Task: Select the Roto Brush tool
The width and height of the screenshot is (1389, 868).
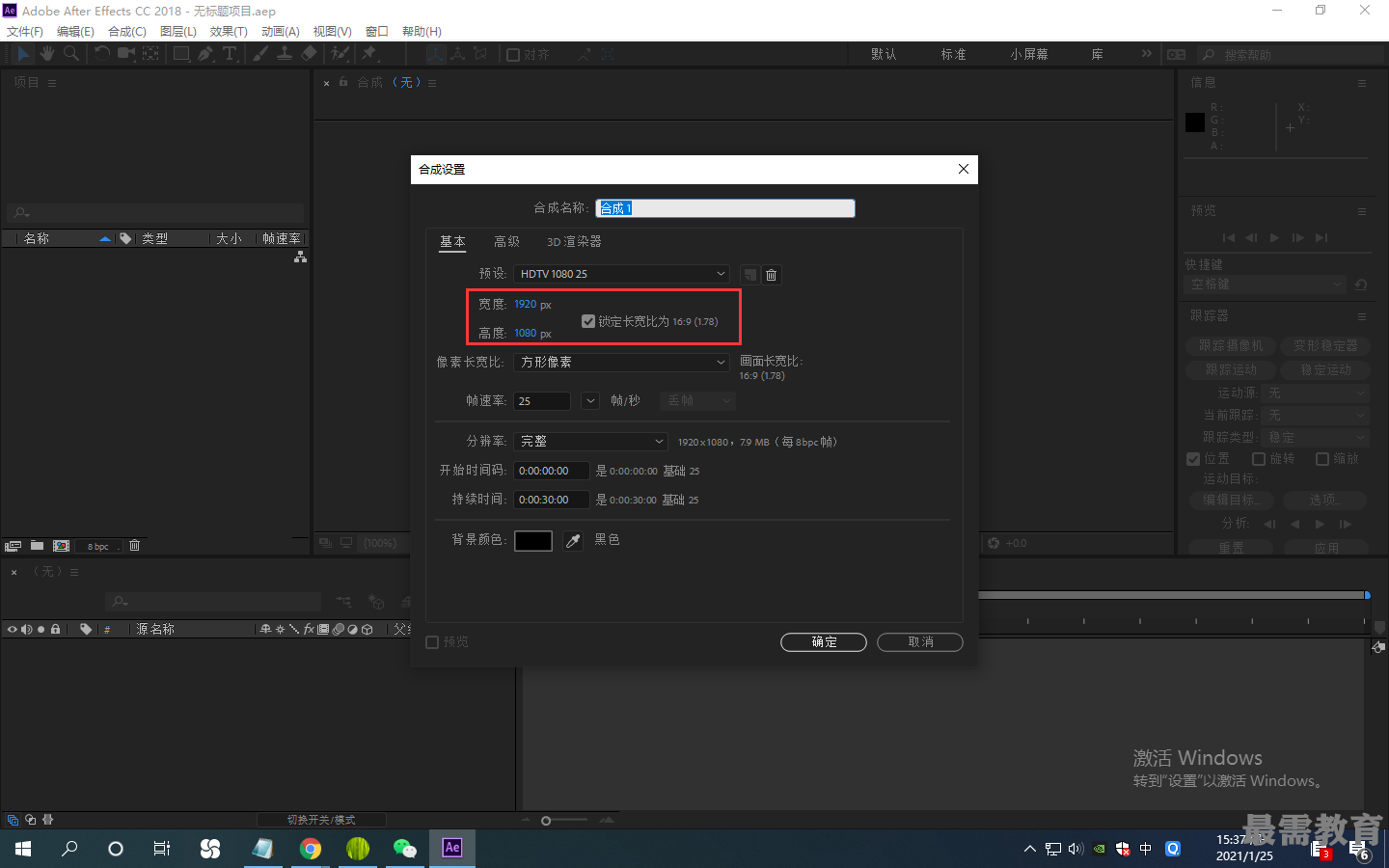Action: tap(340, 54)
